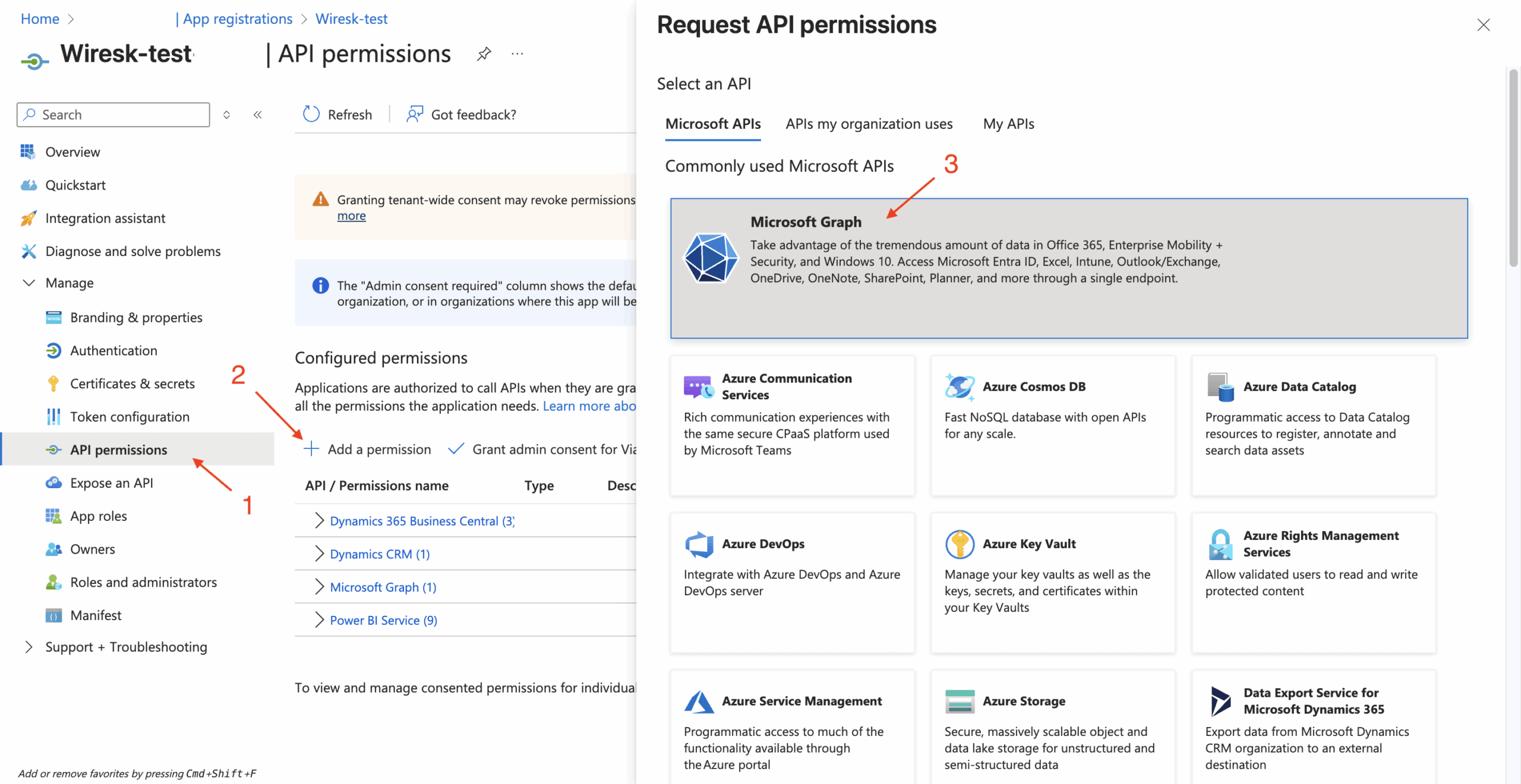Switch to APIs my organization uses tab
Viewport: 1521px width, 784px height.
pos(869,124)
